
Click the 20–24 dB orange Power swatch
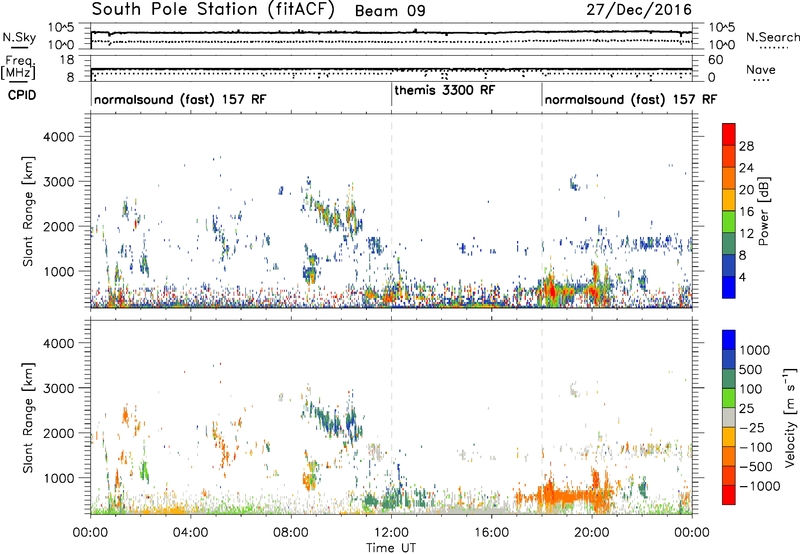[729, 178]
